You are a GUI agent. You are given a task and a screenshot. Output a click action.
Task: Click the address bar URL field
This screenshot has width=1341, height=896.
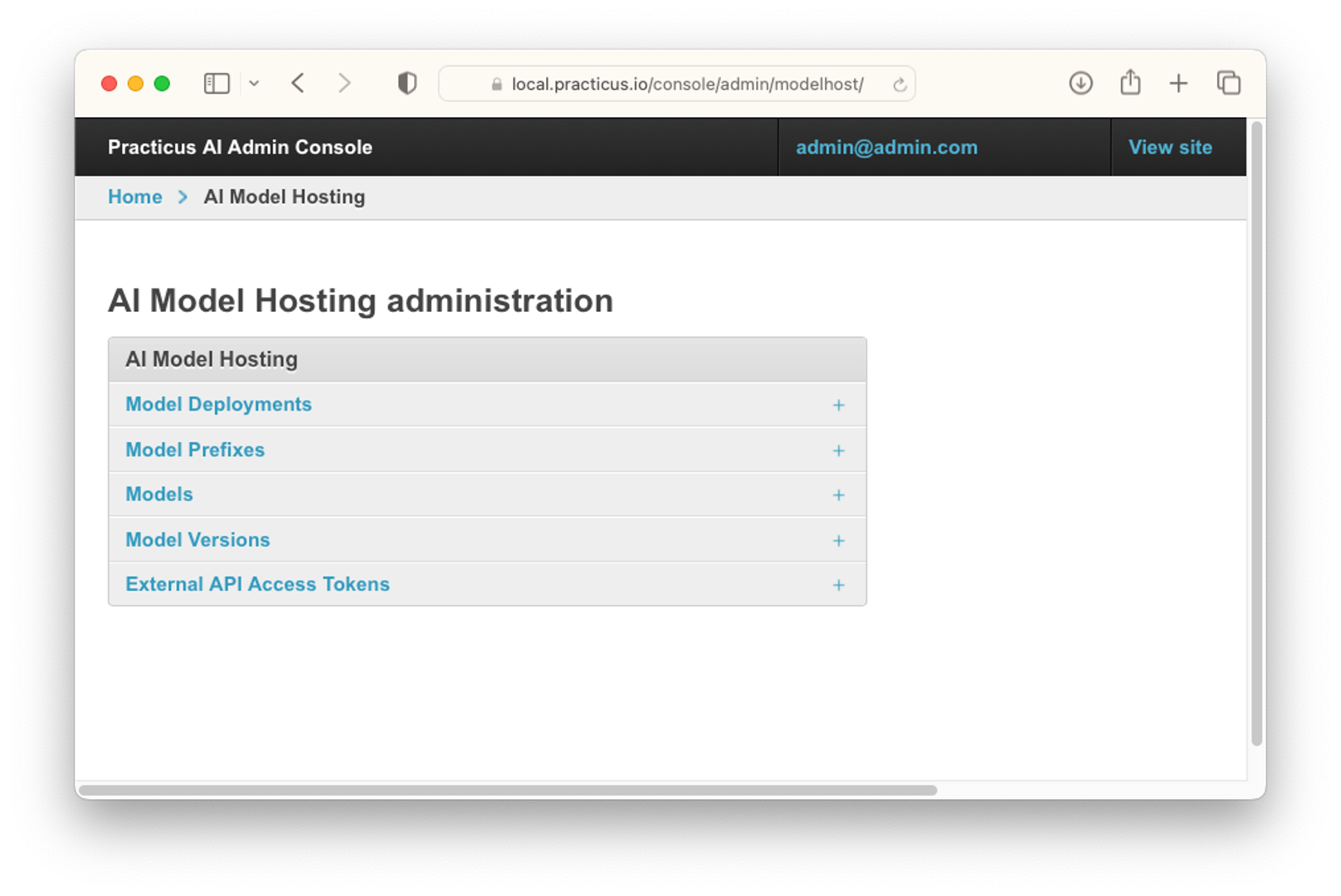tap(686, 85)
